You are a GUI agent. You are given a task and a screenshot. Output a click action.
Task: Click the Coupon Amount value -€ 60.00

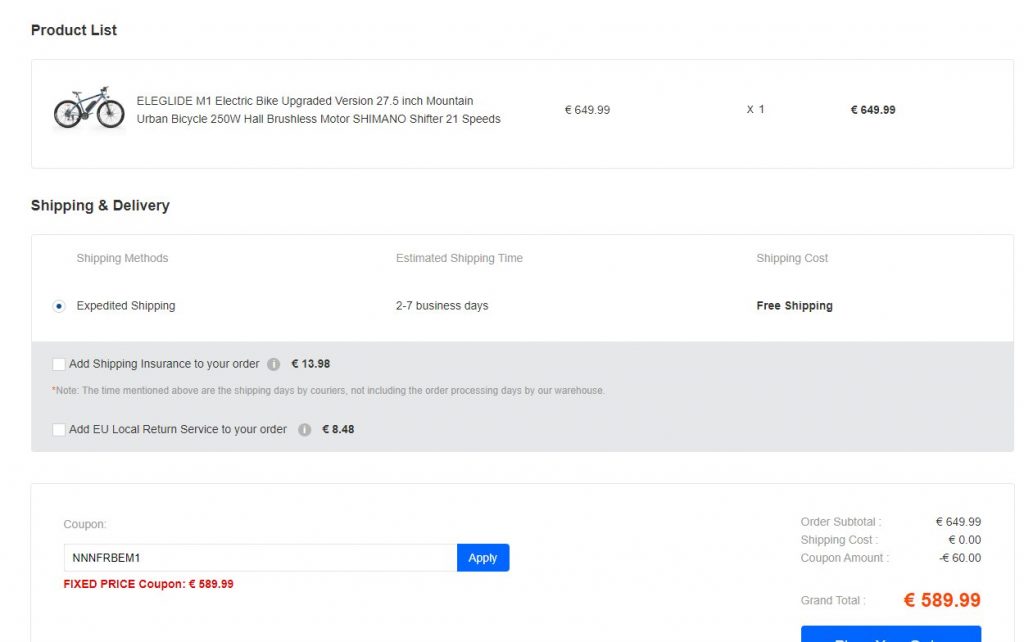[960, 558]
